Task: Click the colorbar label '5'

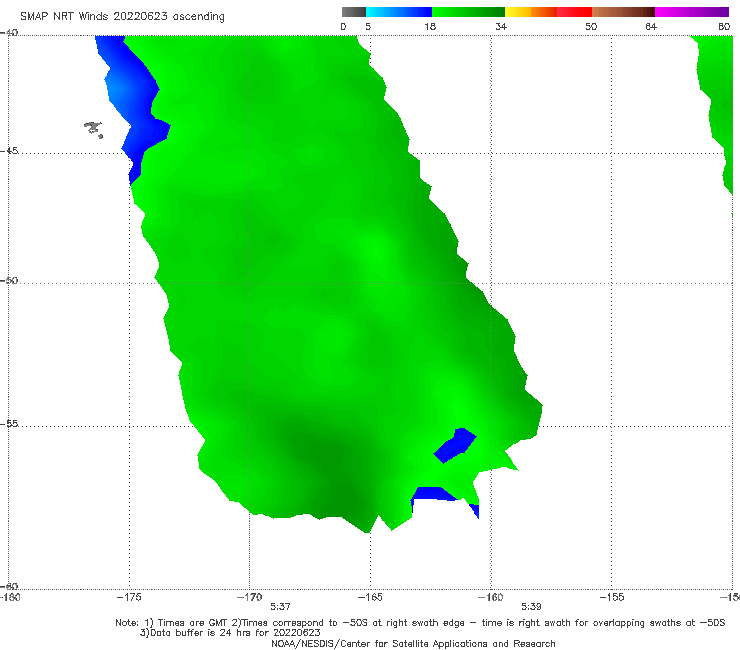Action: point(368,27)
